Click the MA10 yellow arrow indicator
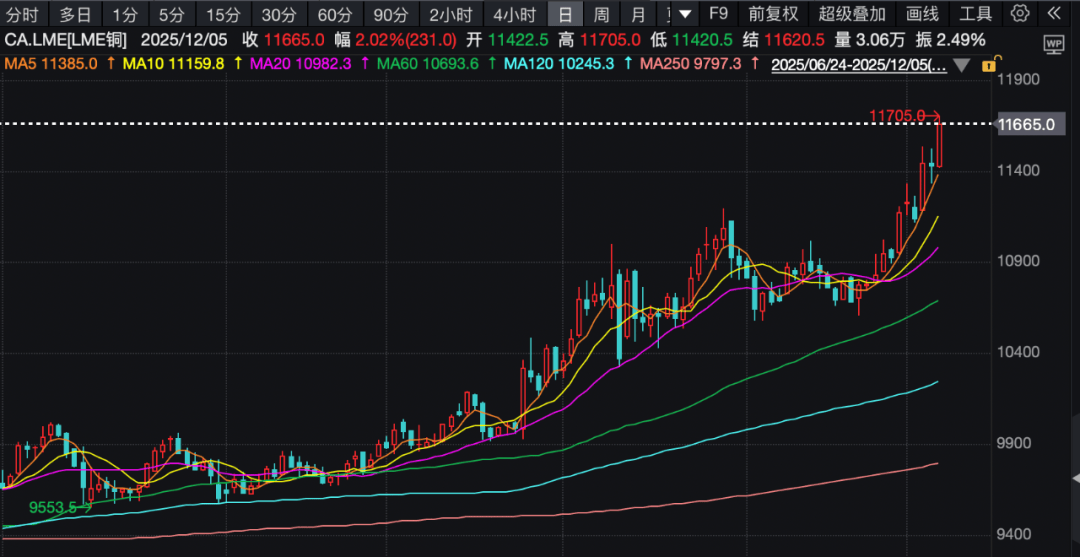Image resolution: width=1080 pixels, height=557 pixels. (237, 63)
